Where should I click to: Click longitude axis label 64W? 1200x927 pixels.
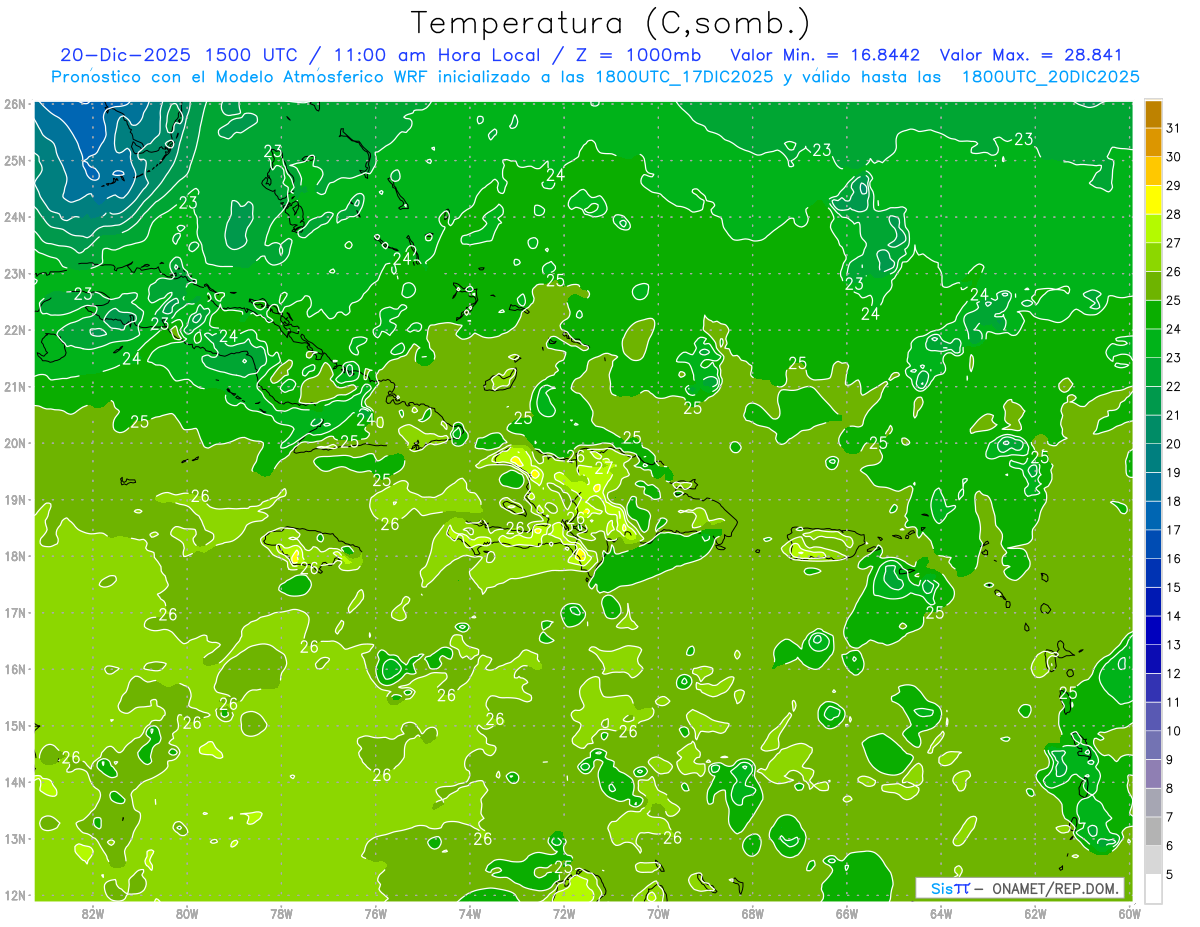941,914
